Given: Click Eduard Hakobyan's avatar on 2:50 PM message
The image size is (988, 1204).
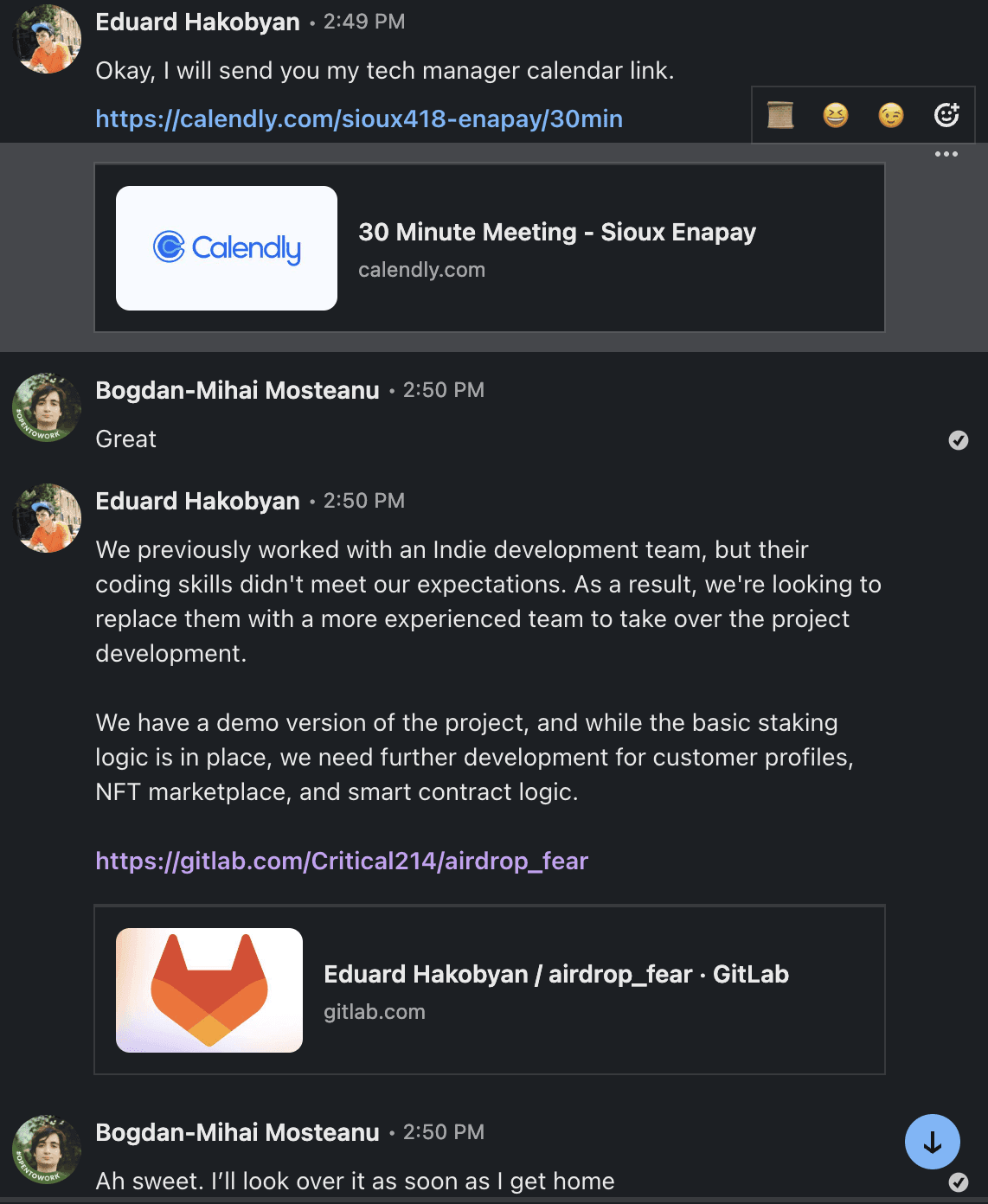Looking at the screenshot, I should (47, 518).
